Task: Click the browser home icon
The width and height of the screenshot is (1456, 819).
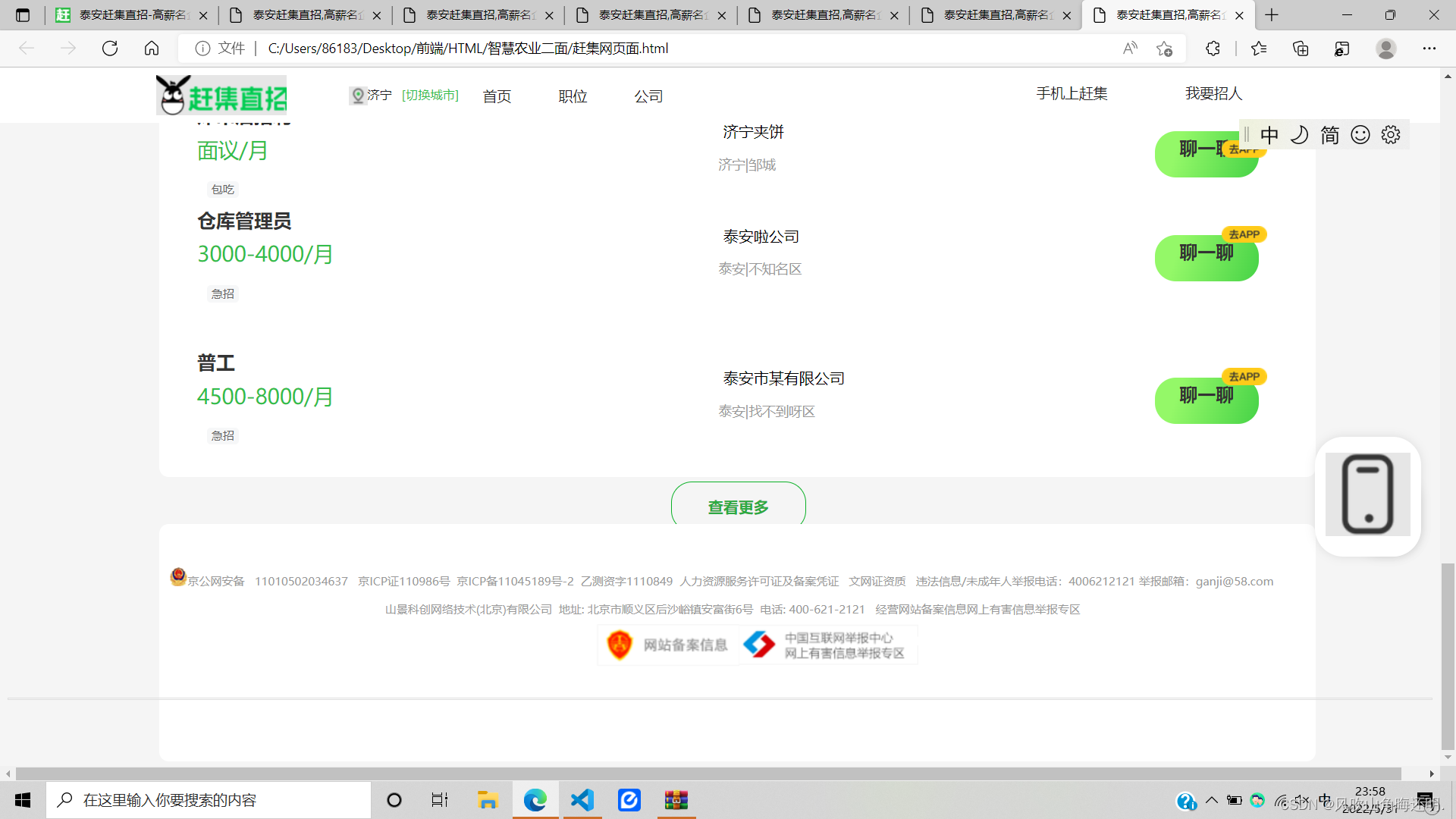Action: pyautogui.click(x=152, y=49)
